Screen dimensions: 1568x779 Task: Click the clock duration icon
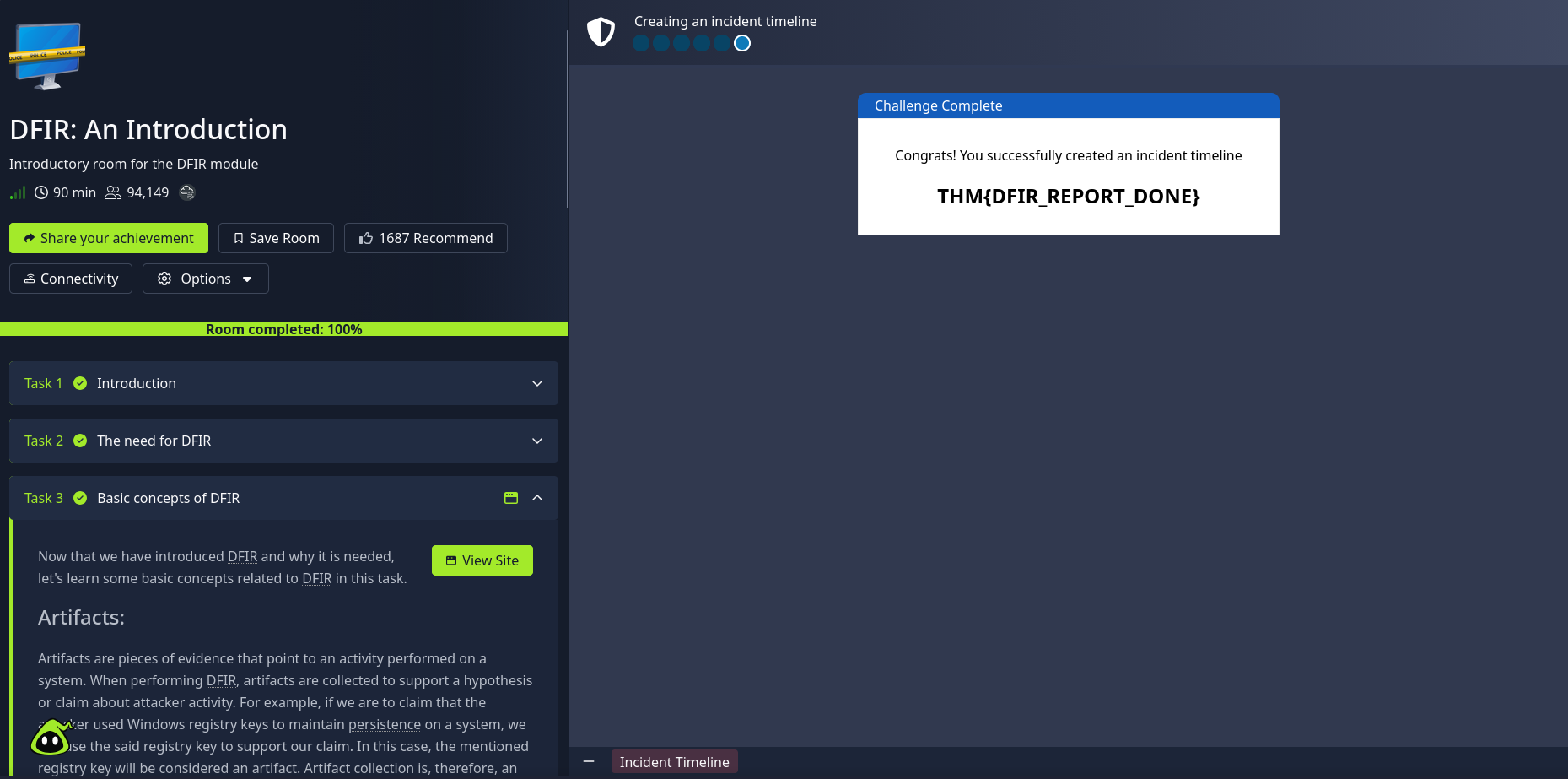41,192
